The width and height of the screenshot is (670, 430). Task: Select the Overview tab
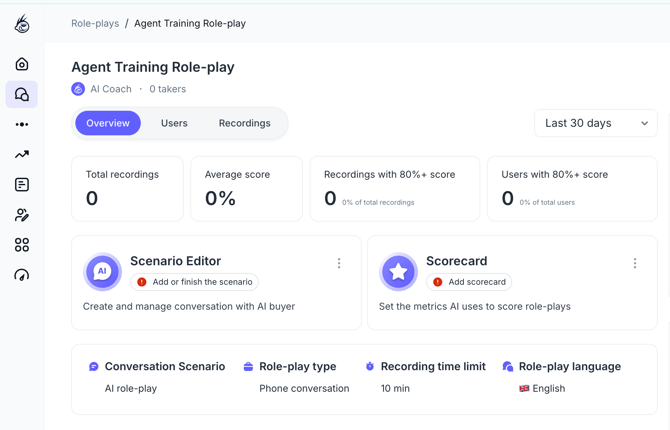pyautogui.click(x=108, y=123)
